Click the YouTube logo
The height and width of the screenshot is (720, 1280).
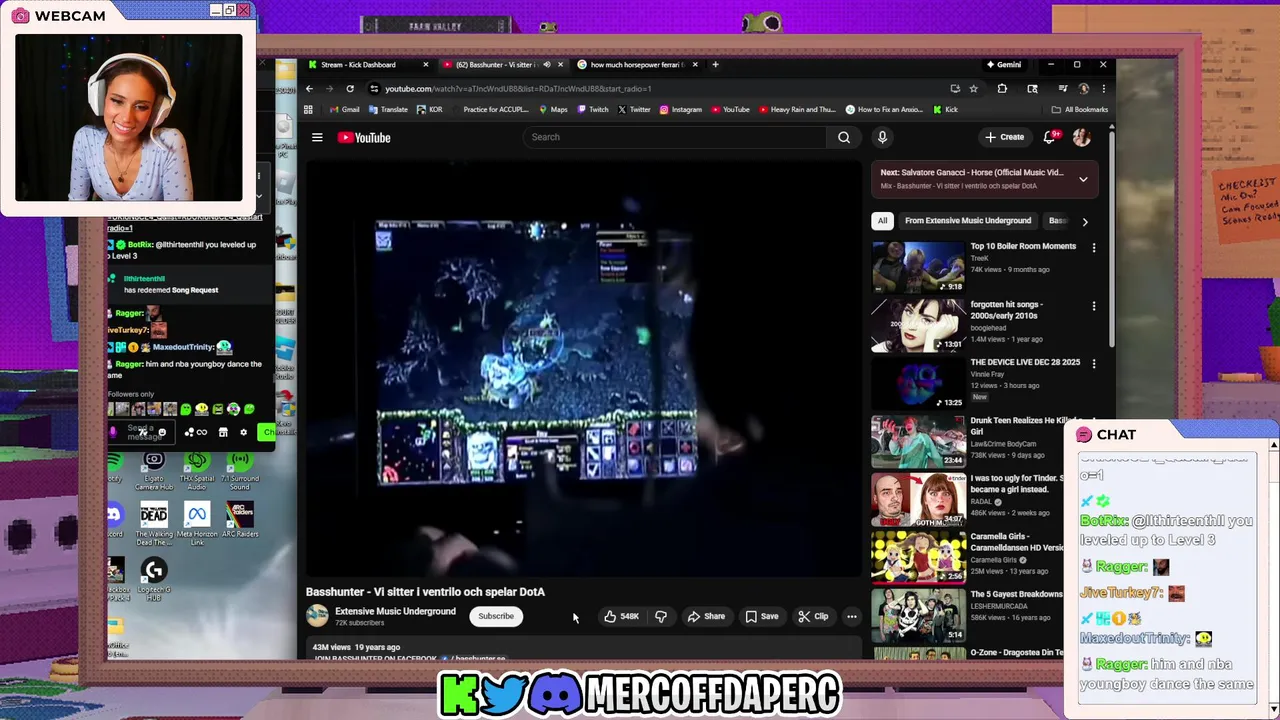(364, 137)
